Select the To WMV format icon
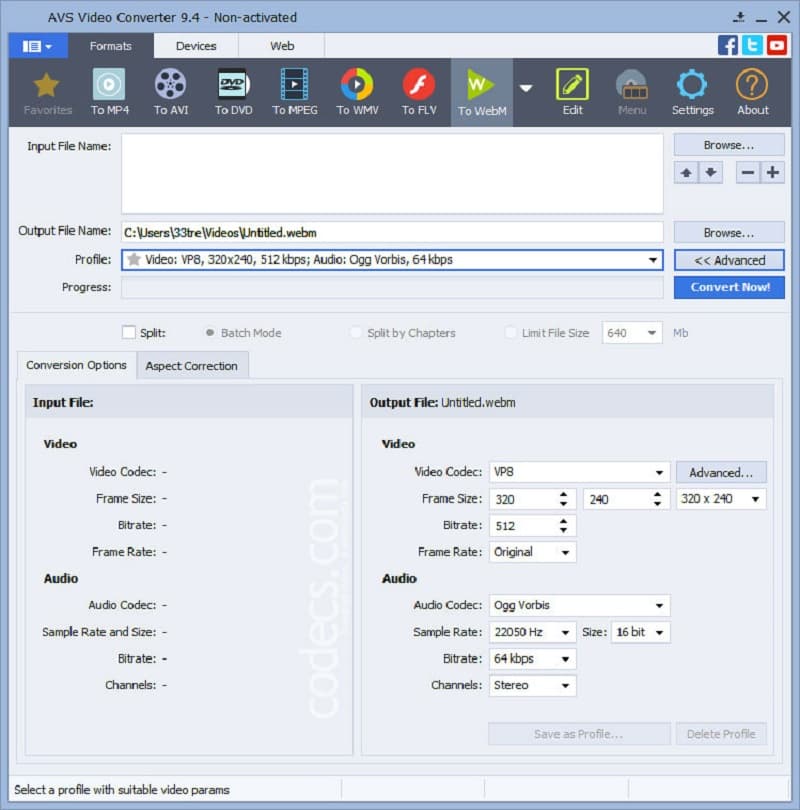The image size is (800, 810). pyautogui.click(x=356, y=91)
